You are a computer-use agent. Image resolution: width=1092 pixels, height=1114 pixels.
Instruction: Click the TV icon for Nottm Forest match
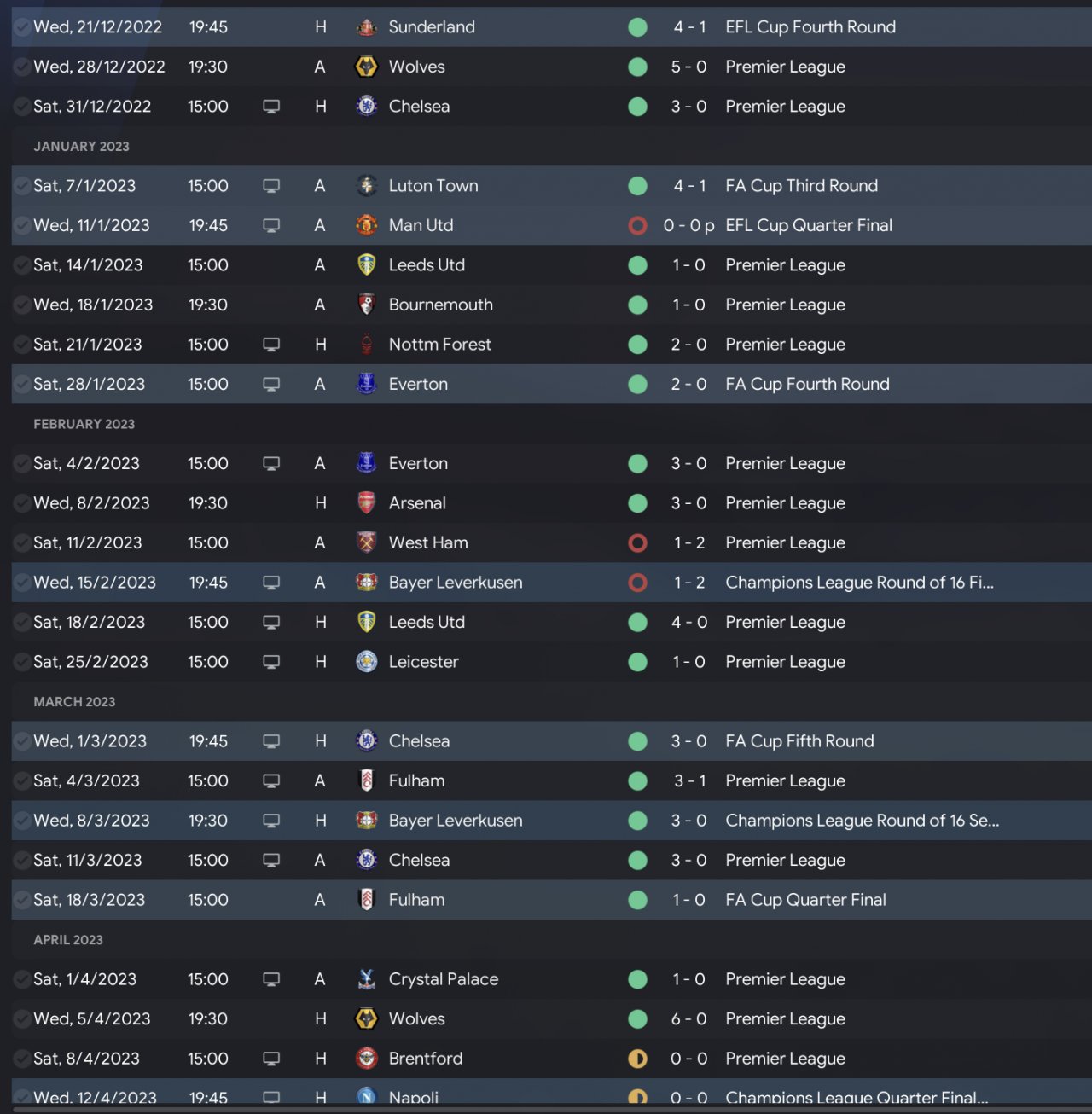click(x=271, y=345)
